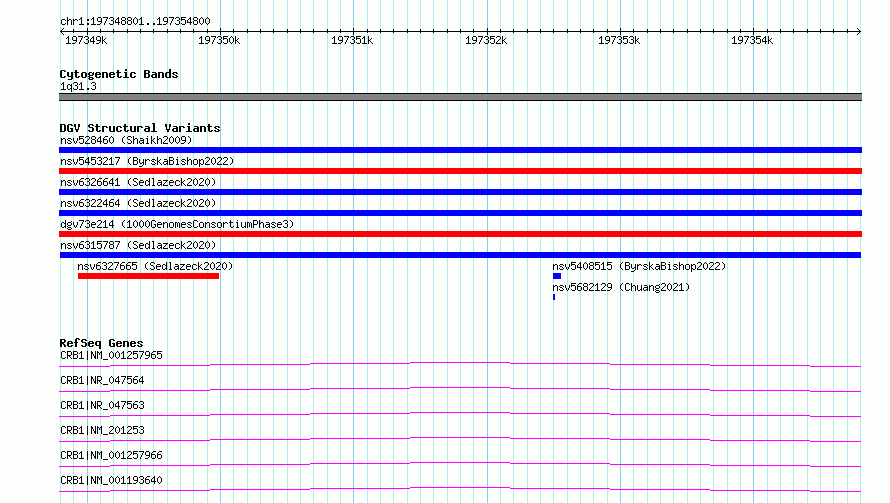
Task: Click the 197353k ruler label
Action: [619, 40]
